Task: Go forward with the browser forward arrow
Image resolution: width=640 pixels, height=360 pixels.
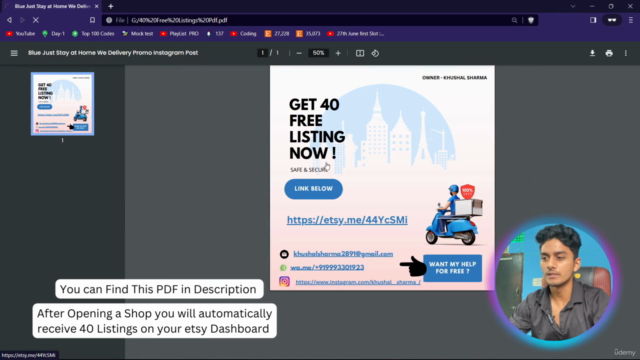Action: (x=22, y=20)
